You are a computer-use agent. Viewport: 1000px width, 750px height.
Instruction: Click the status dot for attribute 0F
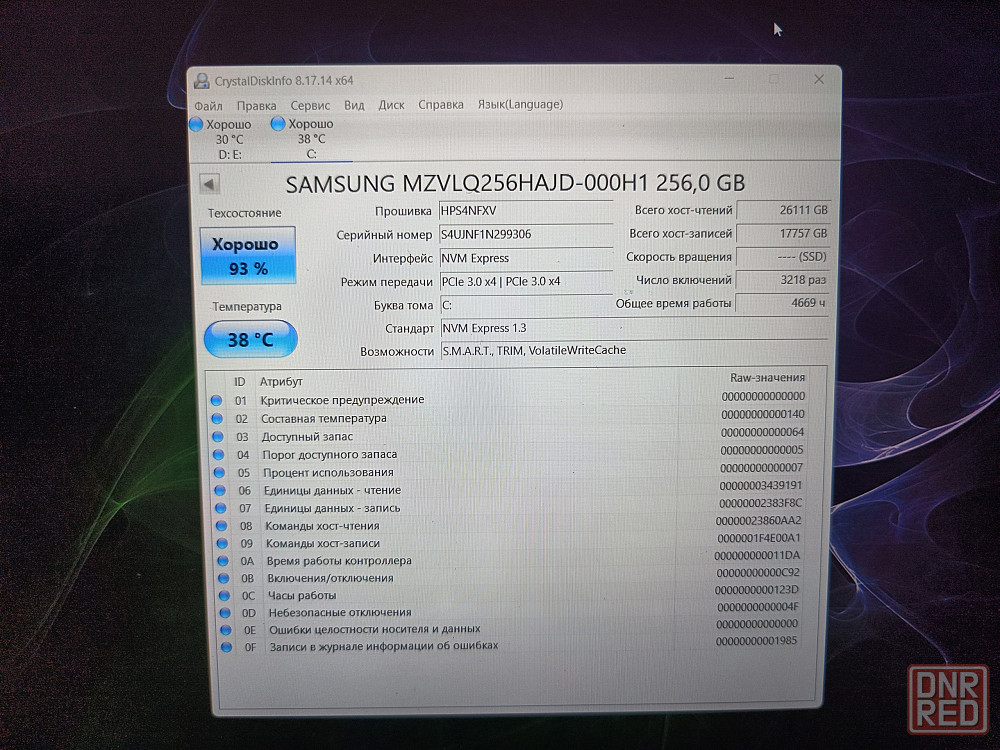click(226, 647)
